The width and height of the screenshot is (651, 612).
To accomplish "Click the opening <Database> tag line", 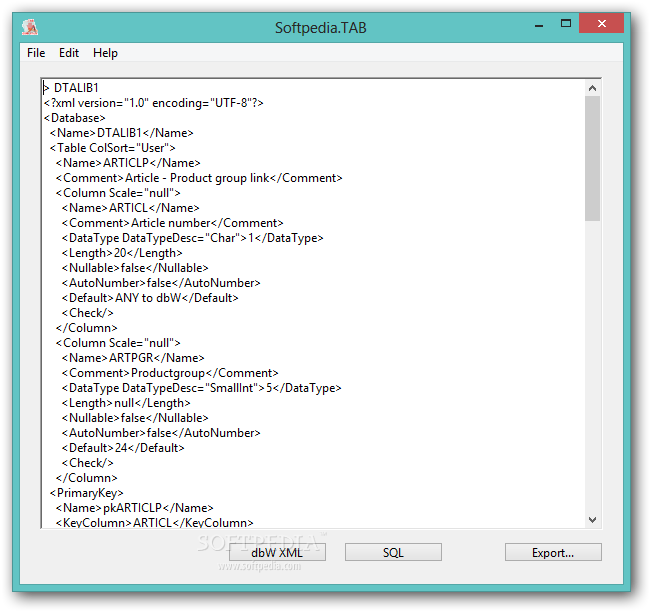I will [x=75, y=118].
